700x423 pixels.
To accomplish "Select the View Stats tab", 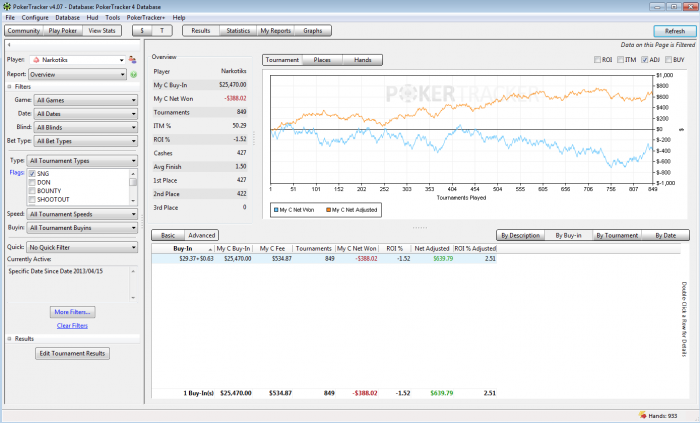I will point(102,31).
